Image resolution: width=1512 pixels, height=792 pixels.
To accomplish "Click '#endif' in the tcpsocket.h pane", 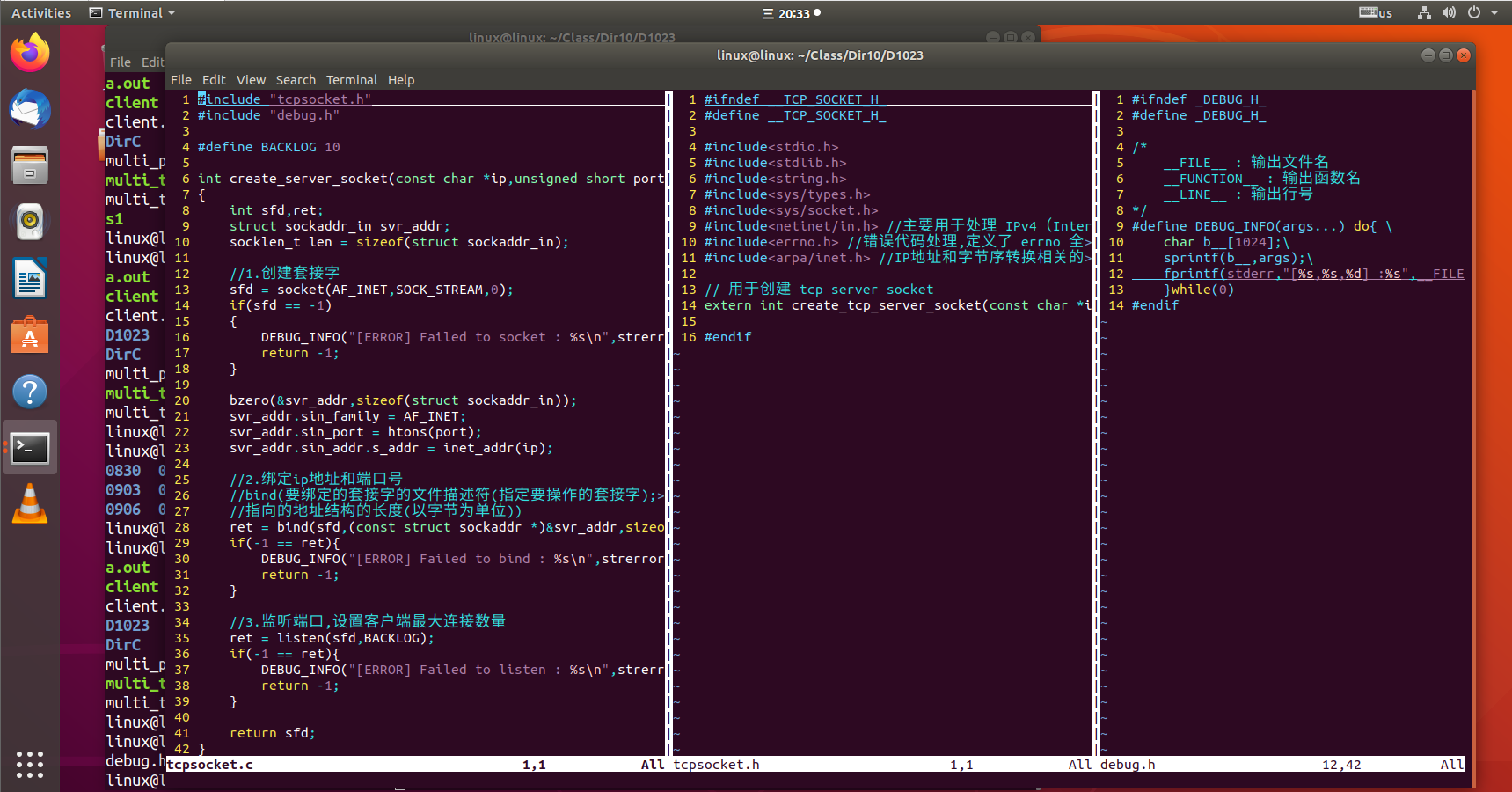I will pos(727,337).
